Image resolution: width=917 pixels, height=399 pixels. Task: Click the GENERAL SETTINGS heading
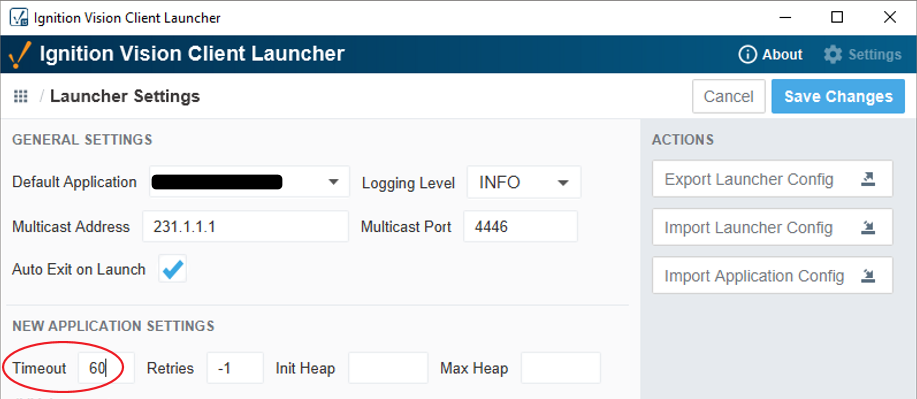[x=82, y=140]
